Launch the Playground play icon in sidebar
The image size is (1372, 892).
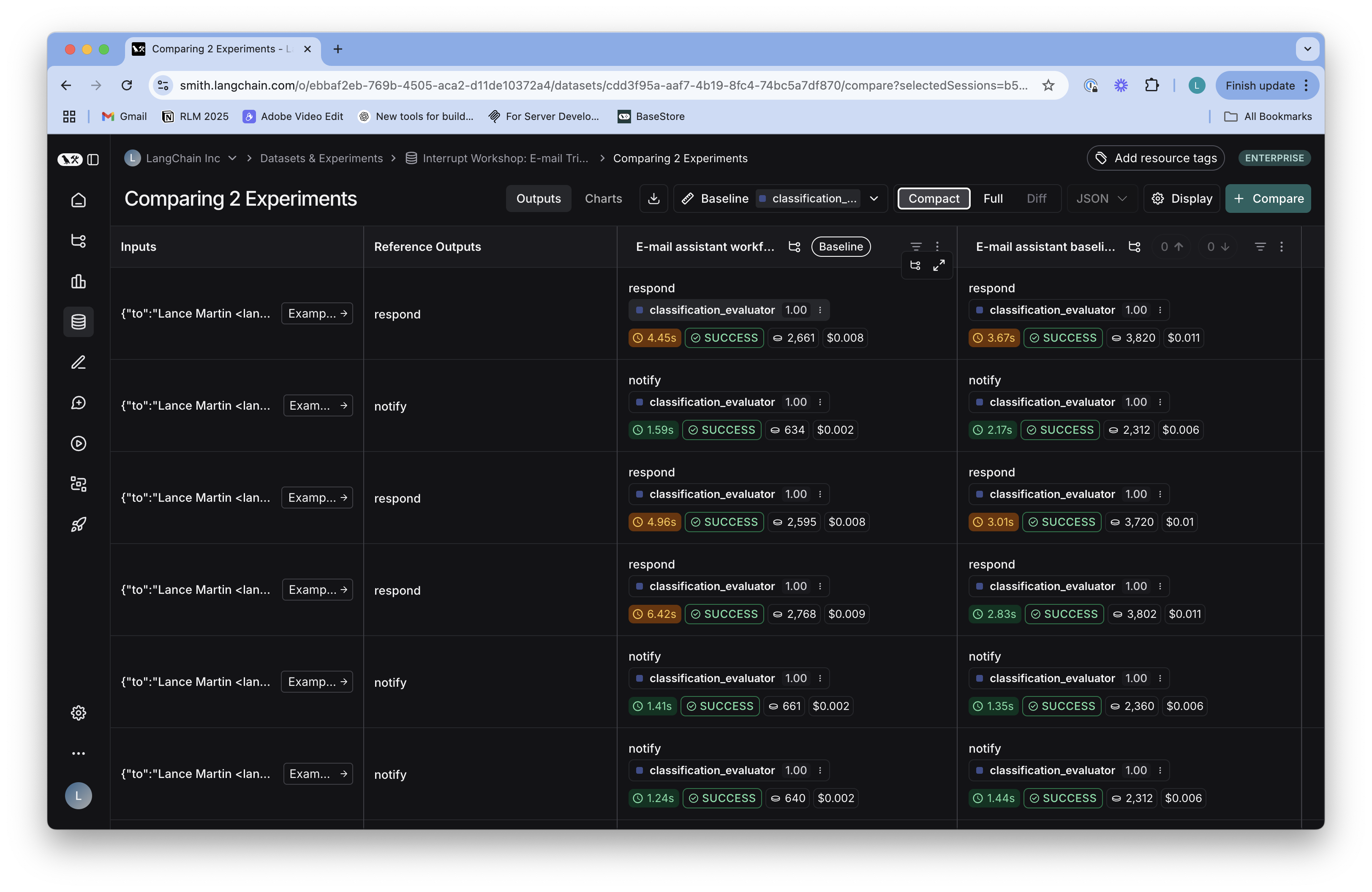[79, 443]
